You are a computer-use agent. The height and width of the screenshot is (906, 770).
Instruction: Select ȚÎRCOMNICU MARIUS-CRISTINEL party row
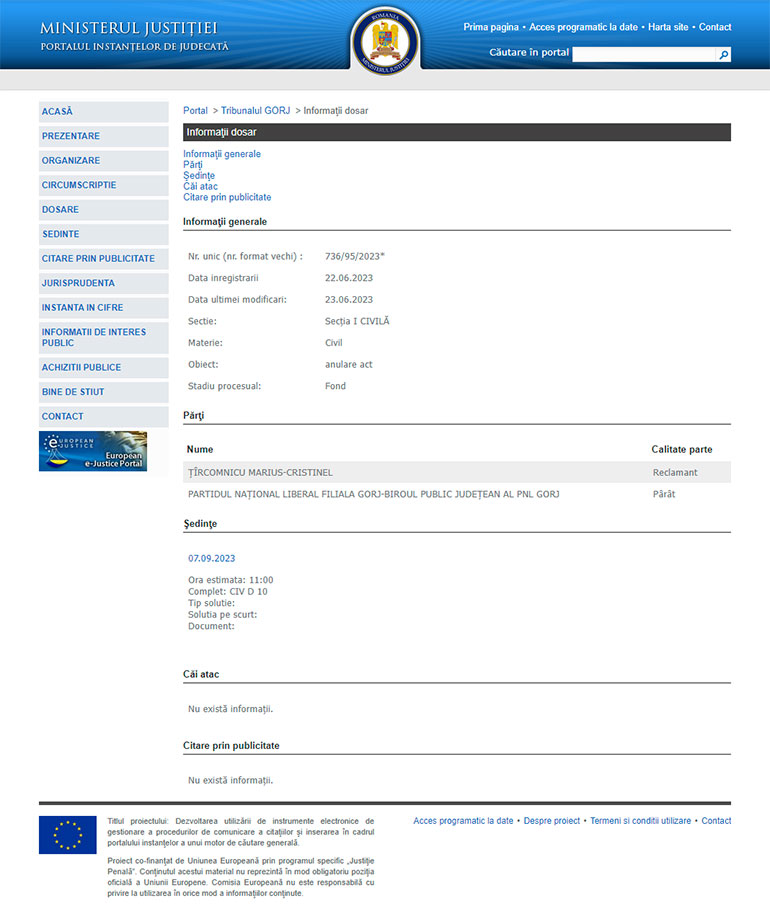pos(457,472)
